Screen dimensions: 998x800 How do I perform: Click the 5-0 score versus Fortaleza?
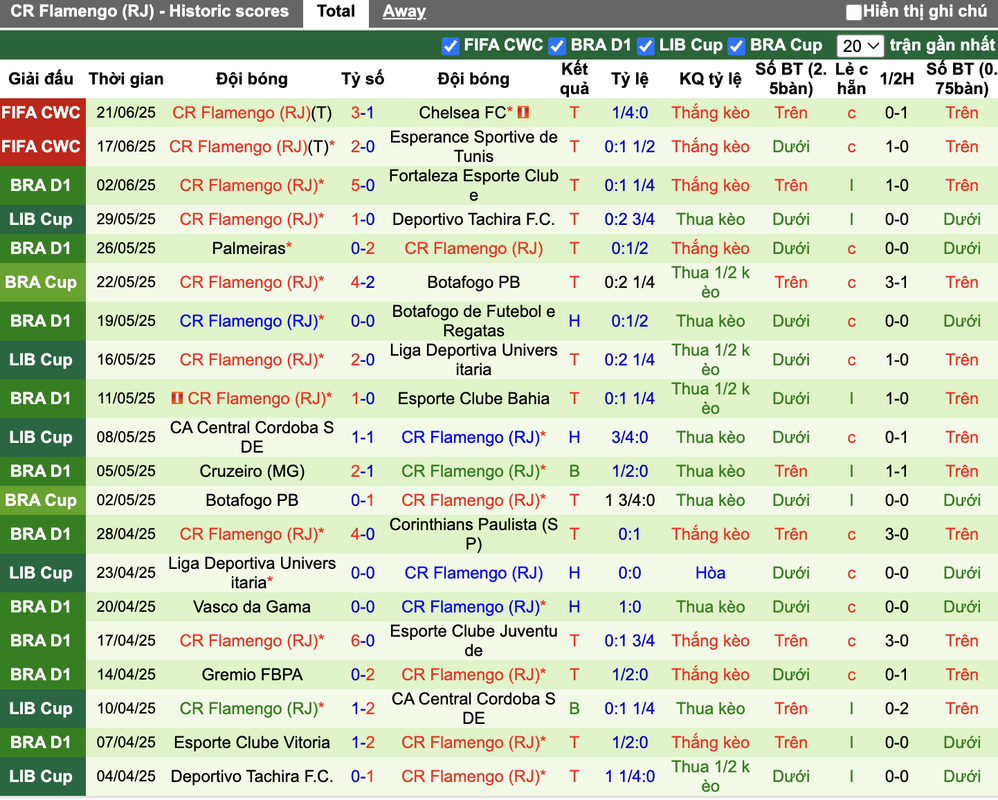[362, 185]
